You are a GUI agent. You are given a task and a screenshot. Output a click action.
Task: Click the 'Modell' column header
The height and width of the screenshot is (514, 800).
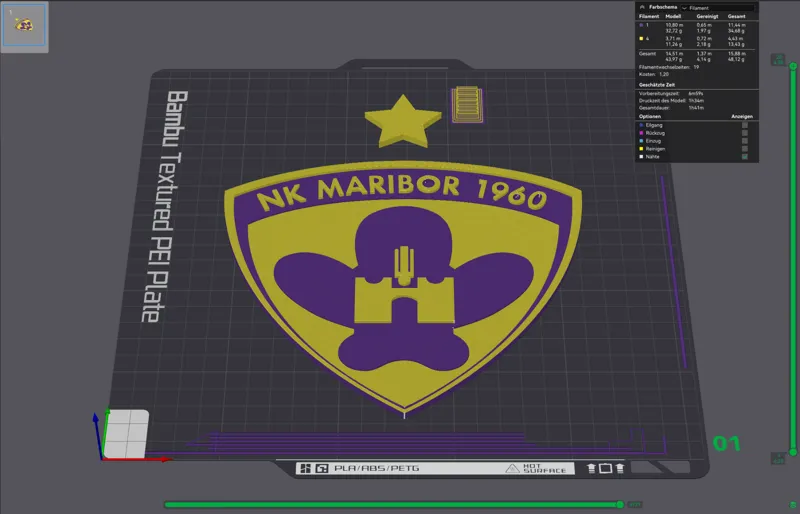[x=673, y=16]
